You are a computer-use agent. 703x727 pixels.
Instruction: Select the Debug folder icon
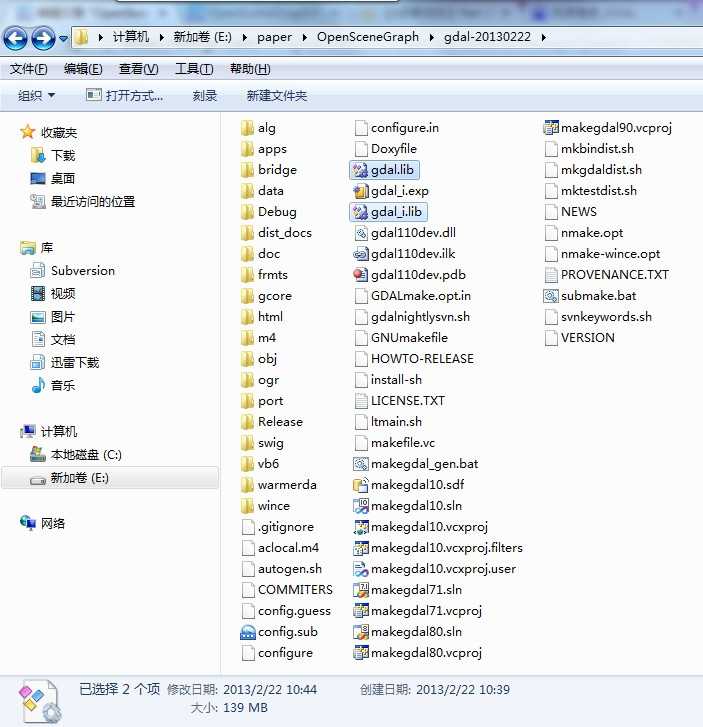click(x=248, y=212)
